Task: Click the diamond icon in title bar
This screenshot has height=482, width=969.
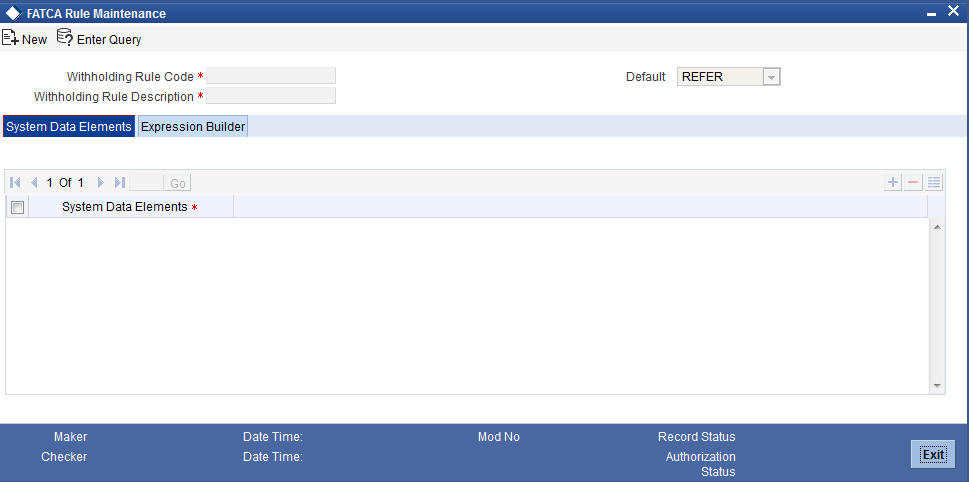Action: pyautogui.click(x=13, y=13)
